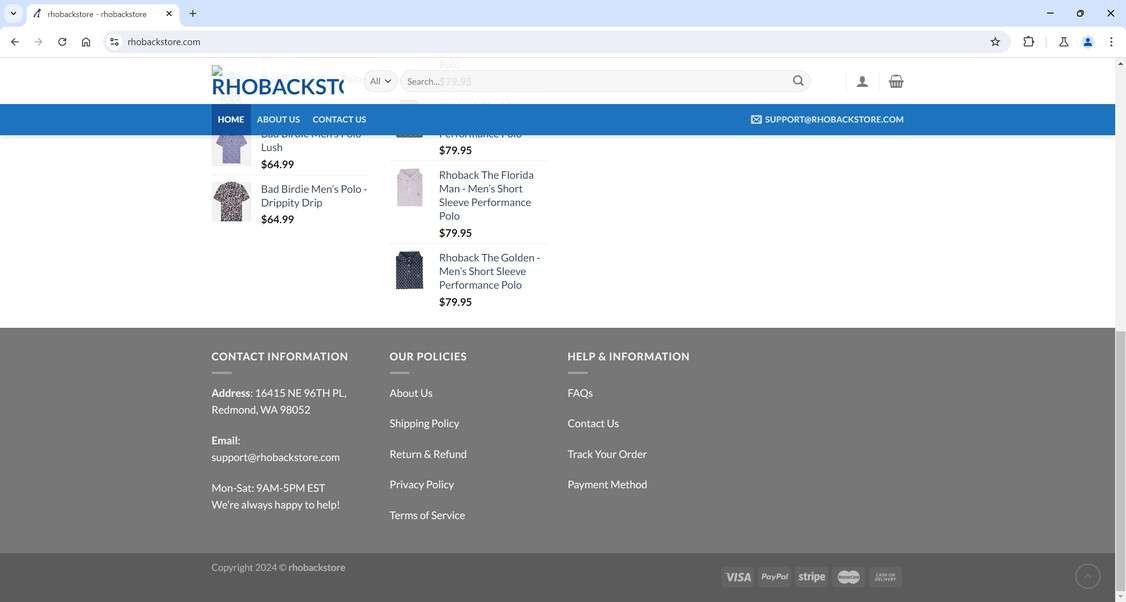Open Rhoback The Golden polo link

(489, 271)
